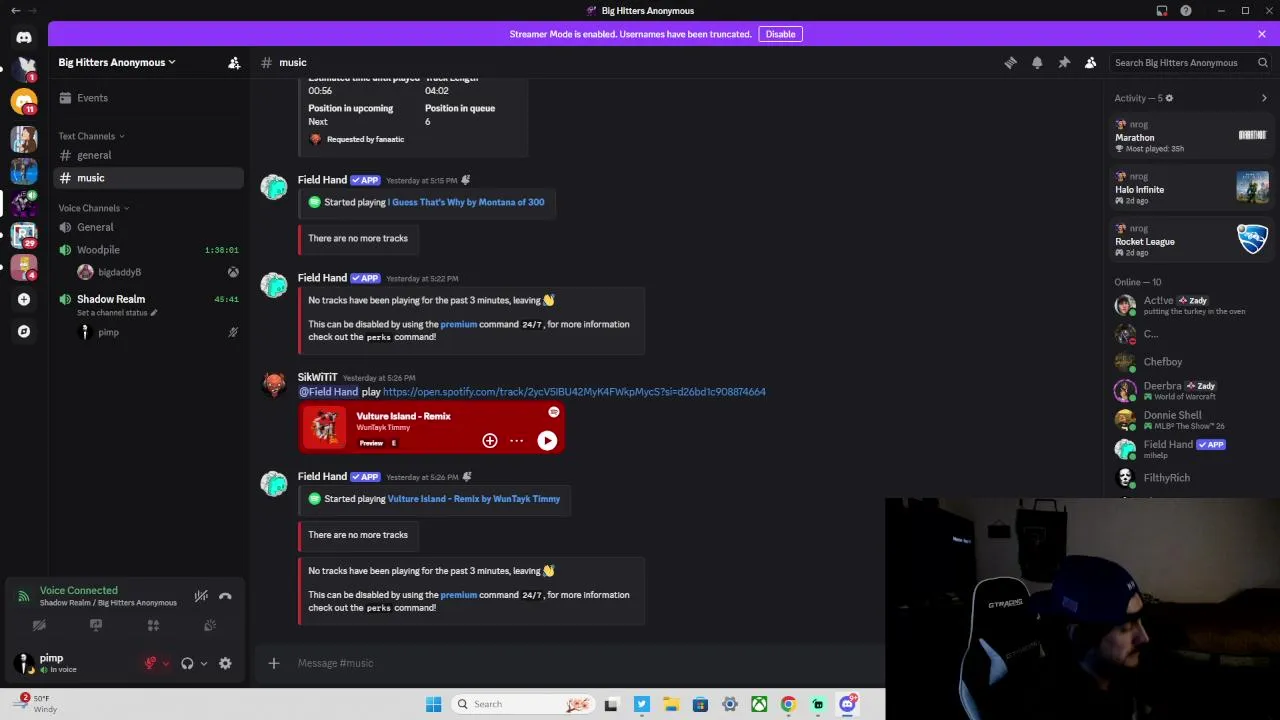Open soundboard icon in voice panel
The height and width of the screenshot is (720, 1280).
pyautogui.click(x=210, y=625)
